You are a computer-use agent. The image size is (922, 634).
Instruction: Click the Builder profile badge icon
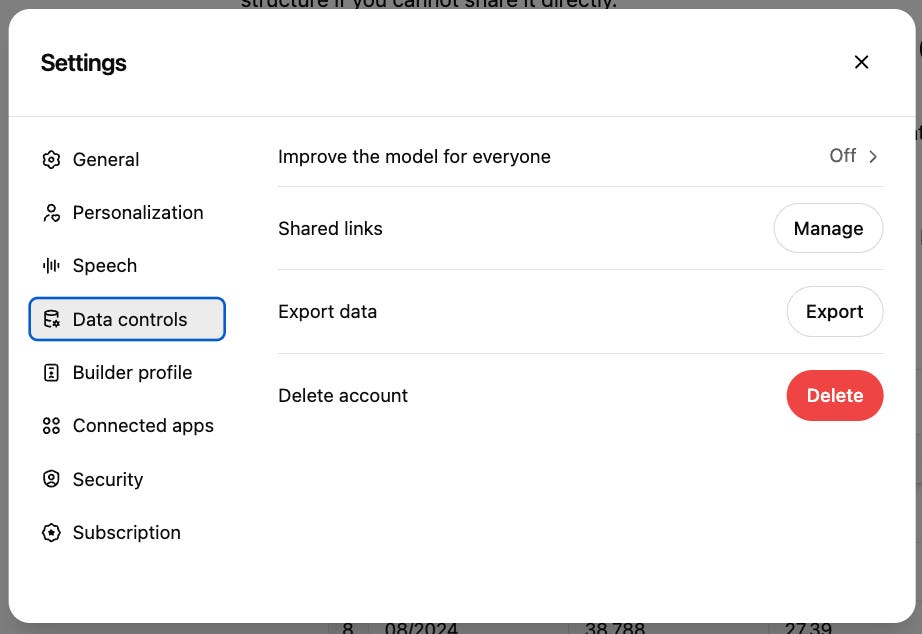pyautogui.click(x=51, y=372)
